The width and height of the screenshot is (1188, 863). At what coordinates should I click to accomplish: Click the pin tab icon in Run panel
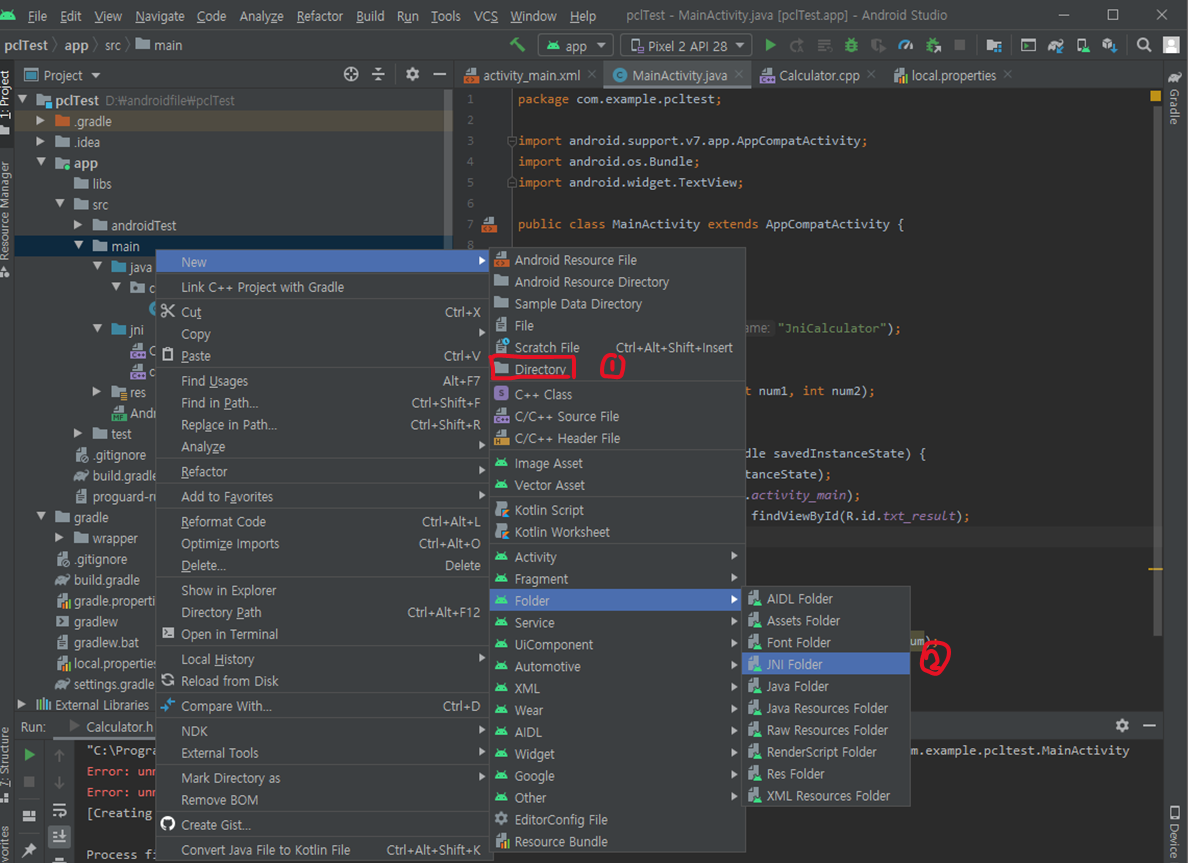coord(30,850)
